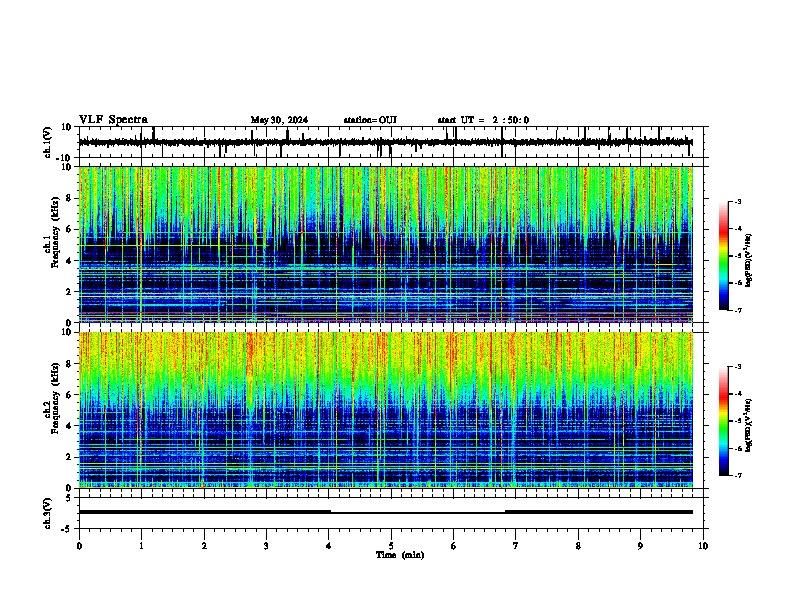Click the ch.1 PSD color scale bar

point(724,256)
